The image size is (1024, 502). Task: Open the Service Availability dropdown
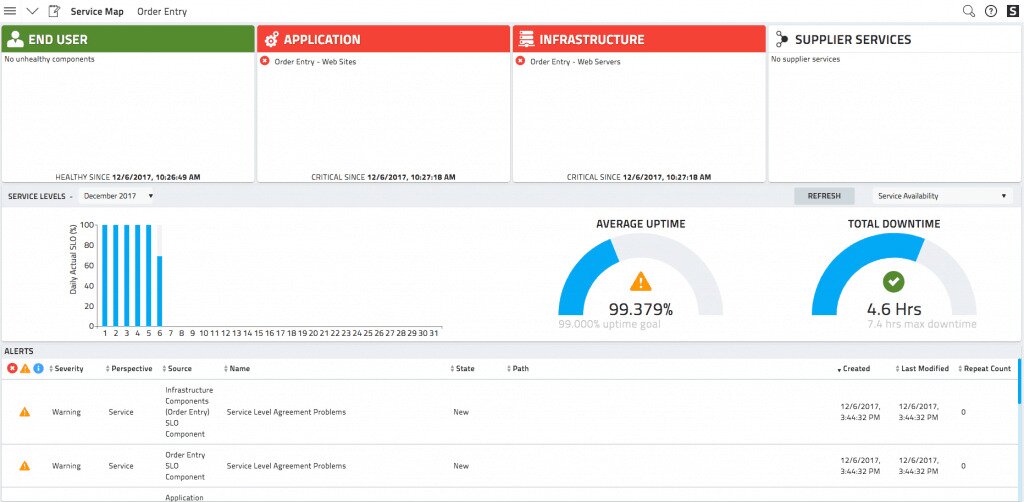(942, 196)
